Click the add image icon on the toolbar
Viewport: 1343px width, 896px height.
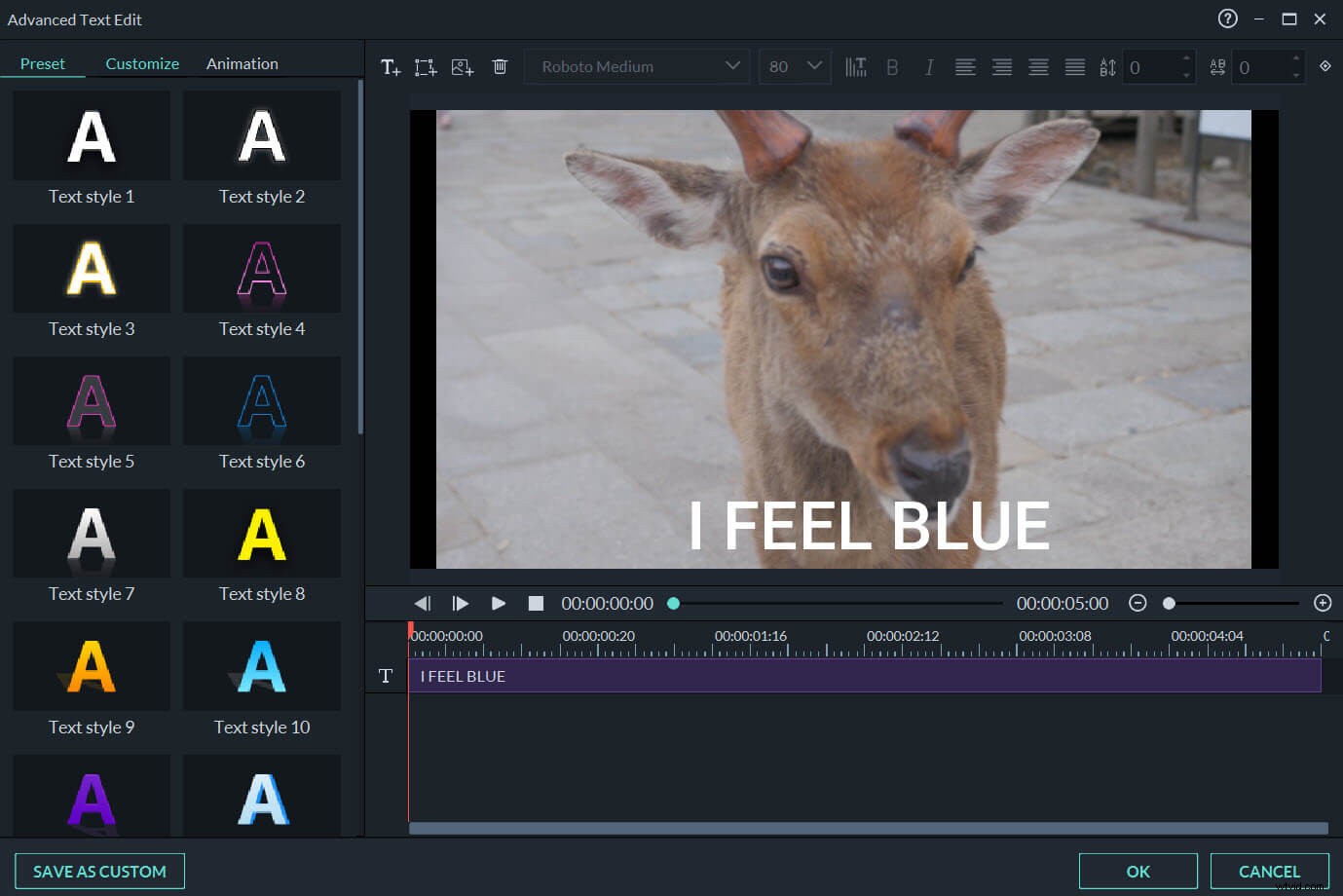point(462,66)
